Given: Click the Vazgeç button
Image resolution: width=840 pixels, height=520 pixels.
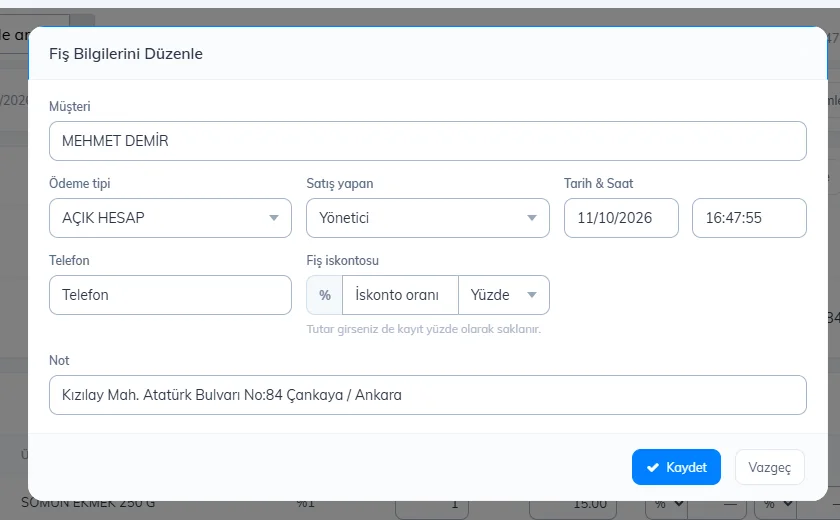Looking at the screenshot, I should coord(769,468).
